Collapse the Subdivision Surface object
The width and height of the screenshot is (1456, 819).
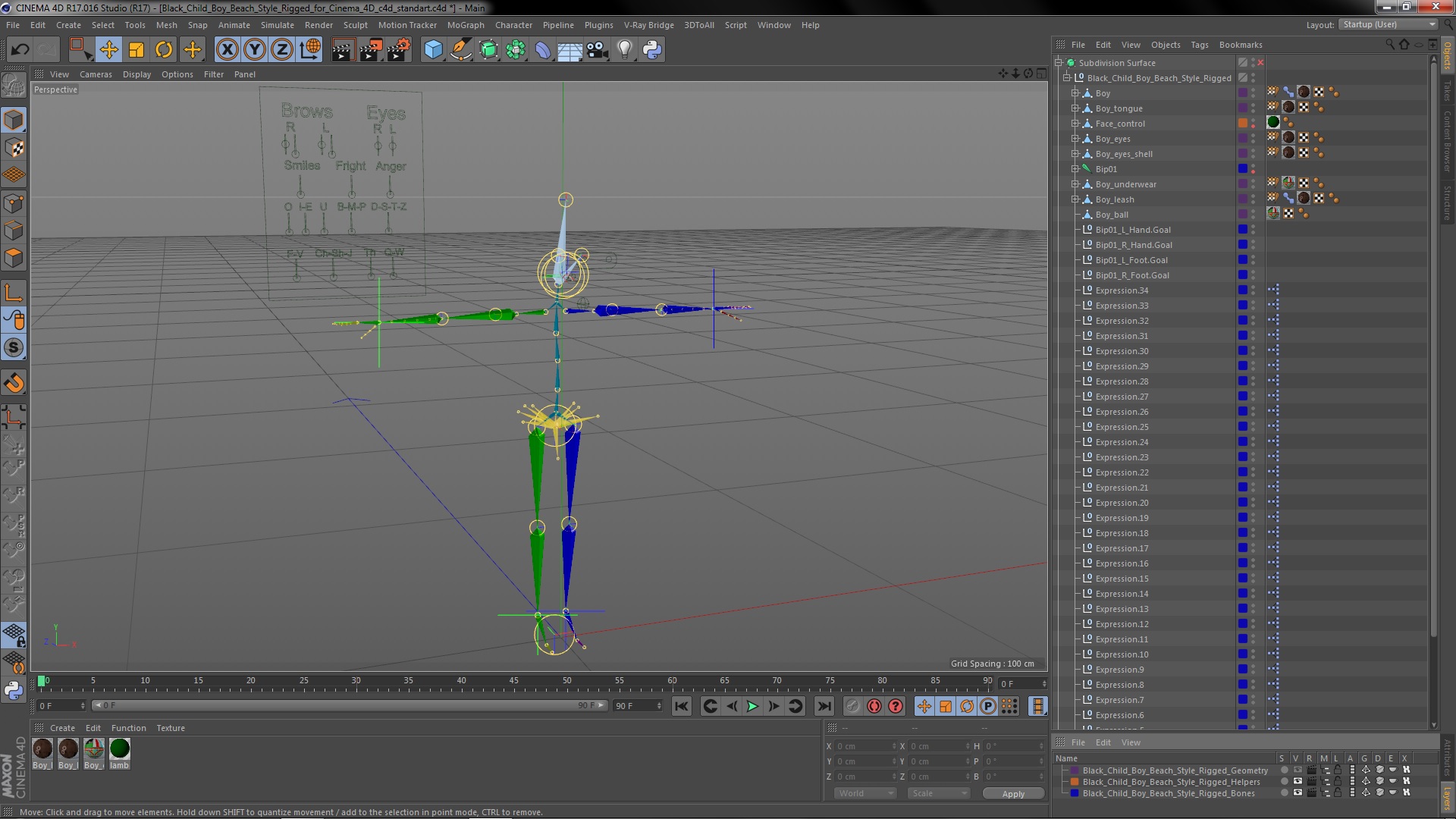click(x=1059, y=63)
